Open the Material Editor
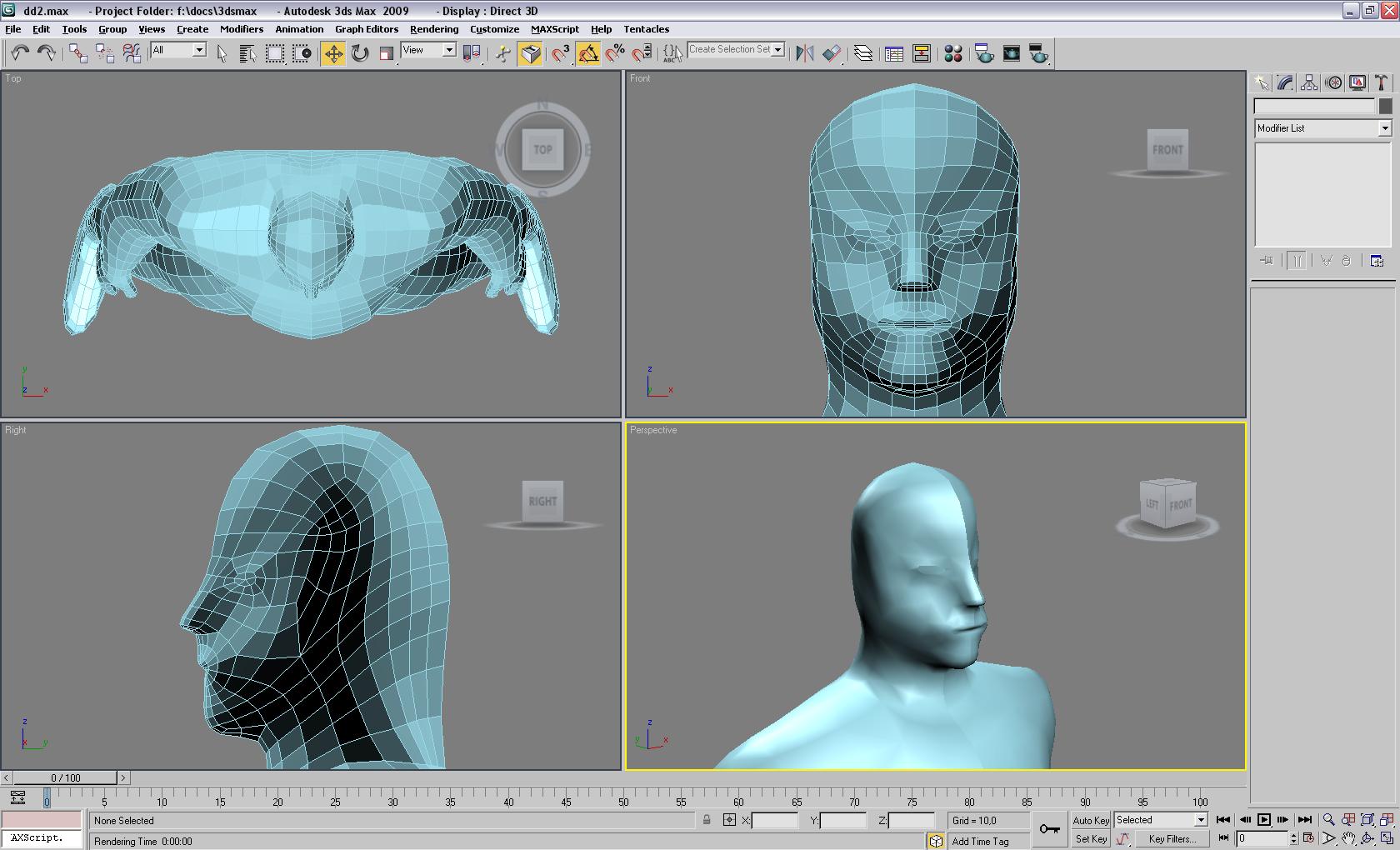The height and width of the screenshot is (850, 1400). pyautogui.click(x=953, y=53)
